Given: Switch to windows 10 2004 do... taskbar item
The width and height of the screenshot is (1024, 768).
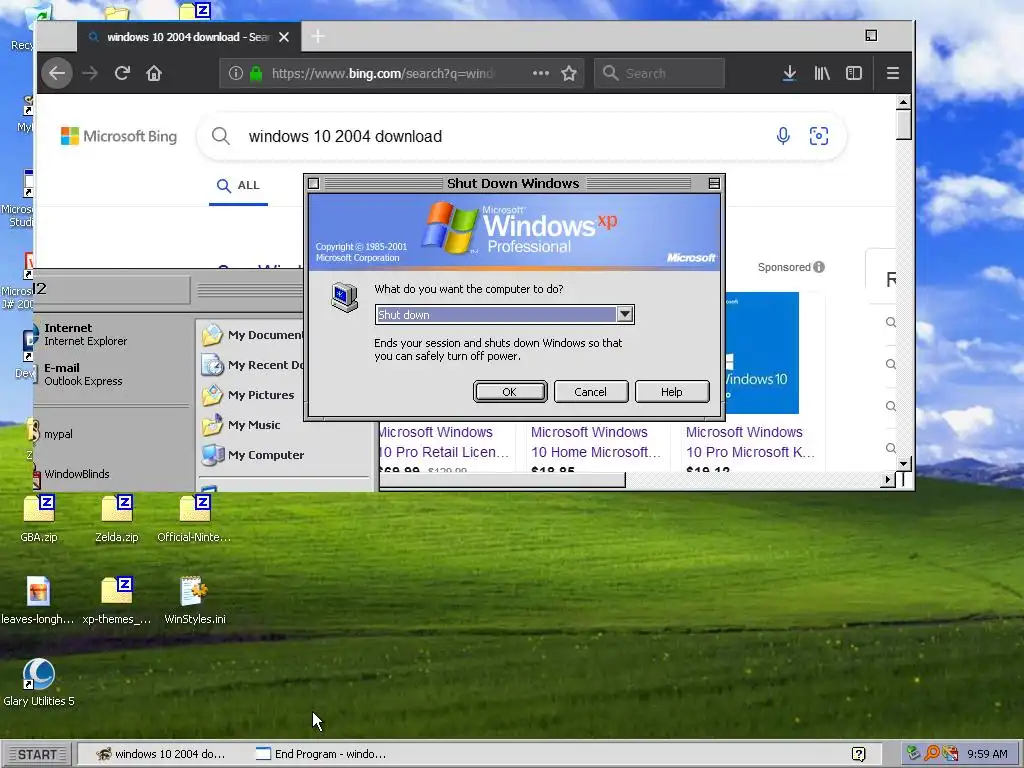Looking at the screenshot, I should pyautogui.click(x=161, y=754).
